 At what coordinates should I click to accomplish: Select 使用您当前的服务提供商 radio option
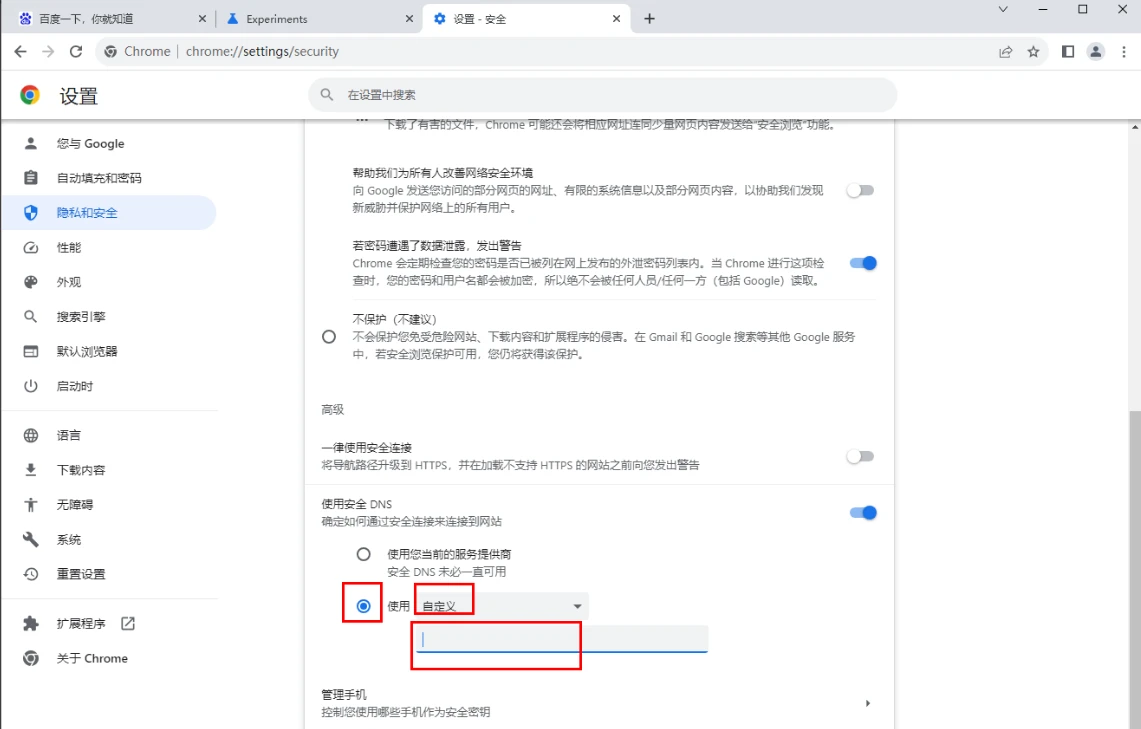point(363,554)
